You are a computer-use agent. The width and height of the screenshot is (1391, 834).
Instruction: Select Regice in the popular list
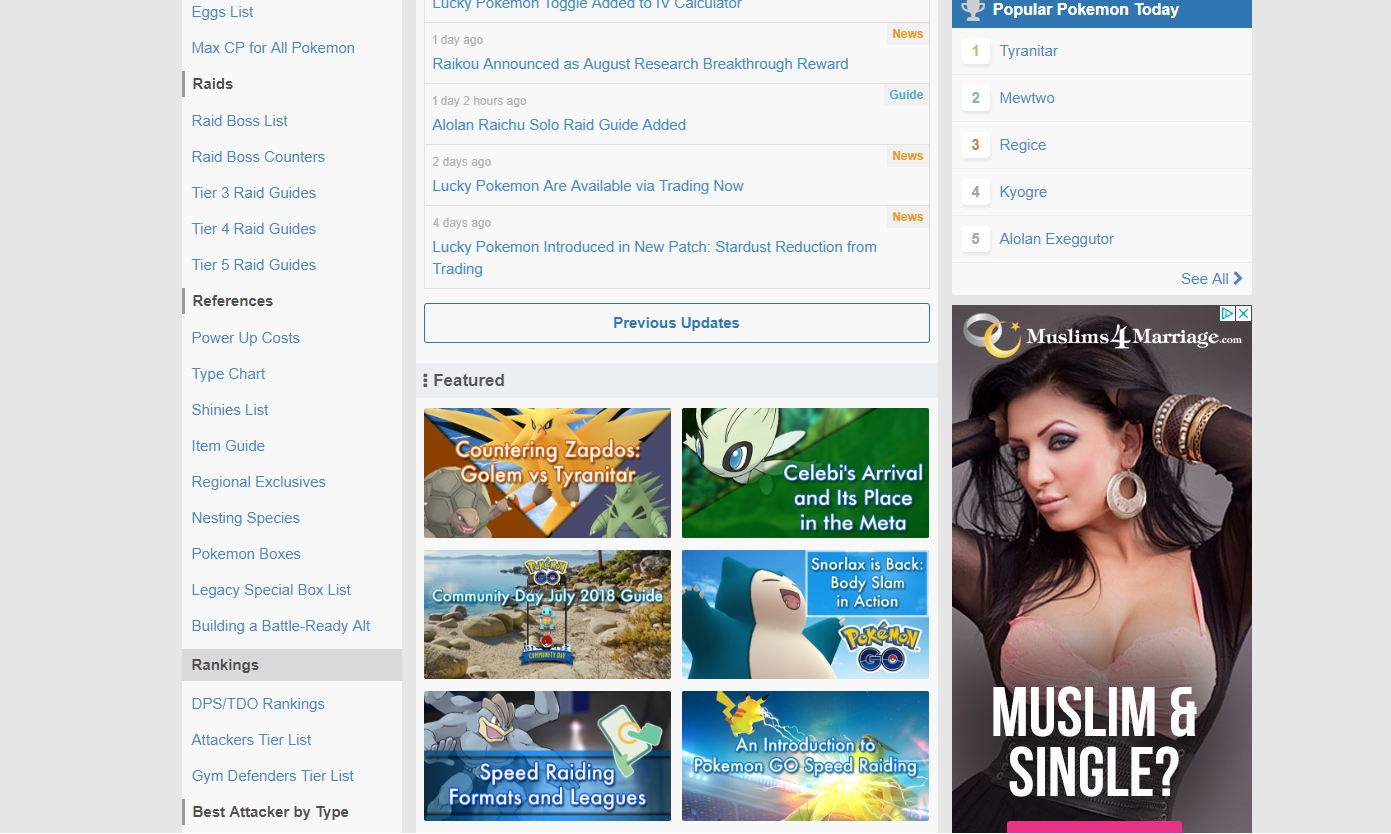[1022, 145]
